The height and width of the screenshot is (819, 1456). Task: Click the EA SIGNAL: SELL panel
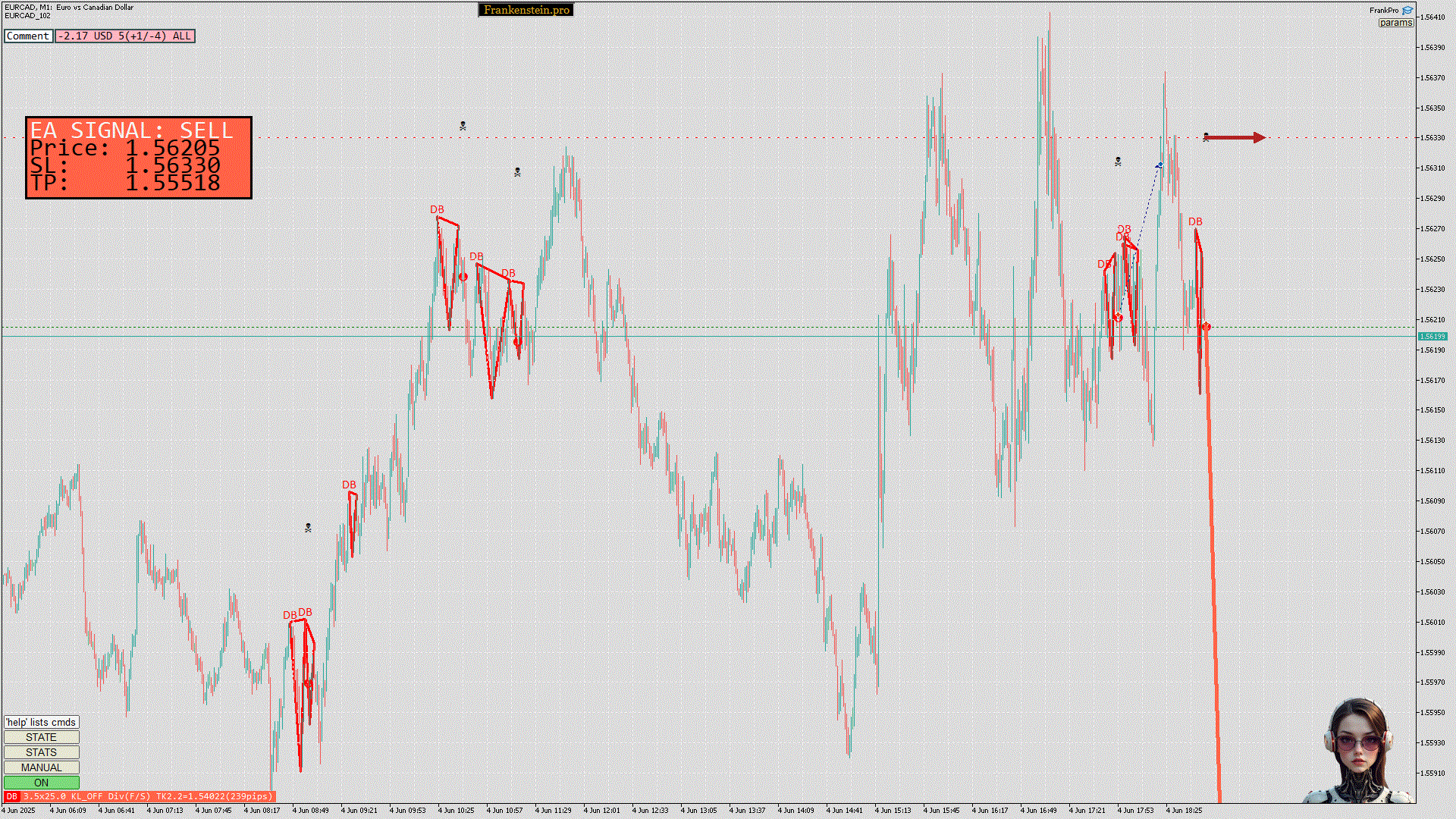click(x=138, y=157)
